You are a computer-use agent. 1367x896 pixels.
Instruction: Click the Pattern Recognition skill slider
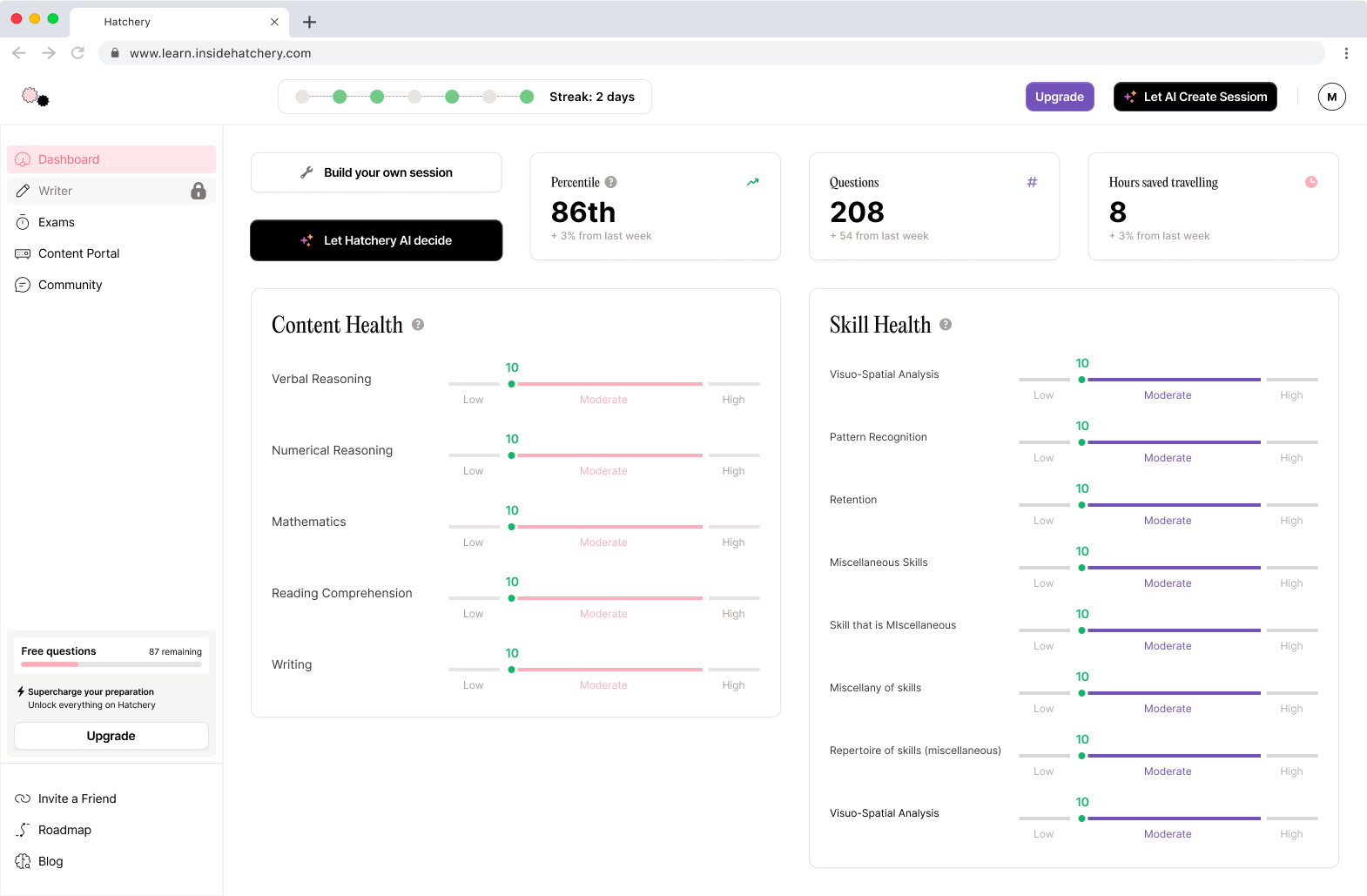(1168, 442)
